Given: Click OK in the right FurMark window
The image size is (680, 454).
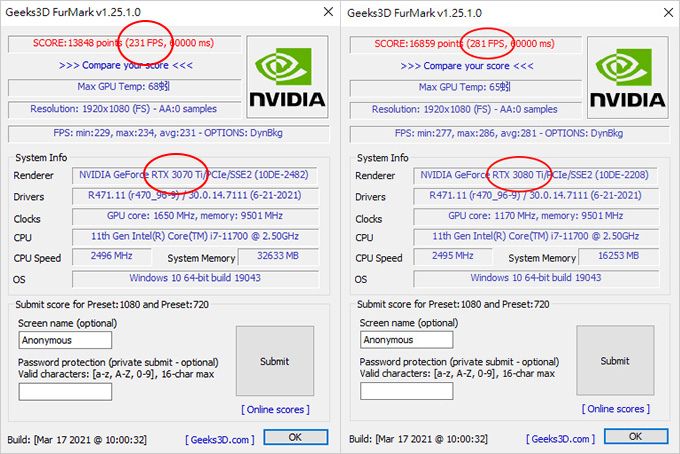Looking at the screenshot, I should [x=636, y=436].
